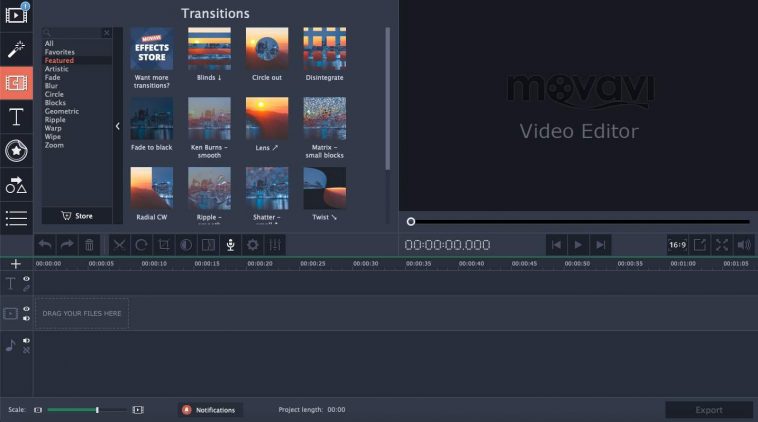Image resolution: width=758 pixels, height=422 pixels.
Task: Adjust the timeline Scale slider
Action: [97, 410]
